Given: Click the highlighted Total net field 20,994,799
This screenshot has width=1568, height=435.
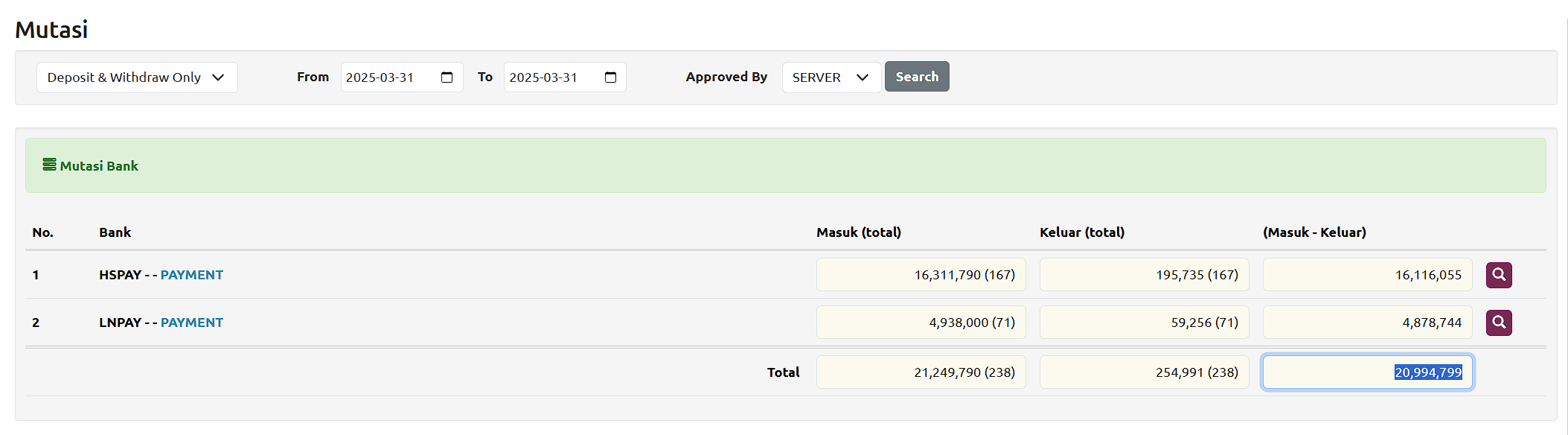Looking at the screenshot, I should click(x=1367, y=372).
